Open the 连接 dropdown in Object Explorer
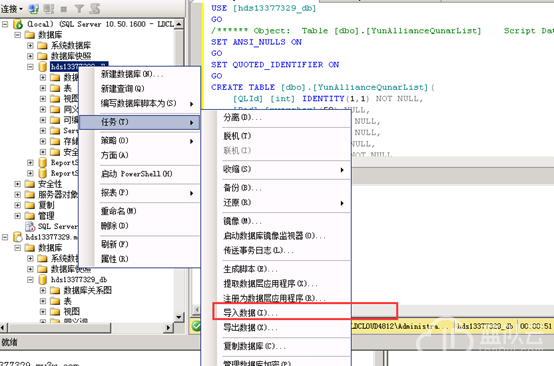This screenshot has height=366, width=554. pyautogui.click(x=12, y=9)
